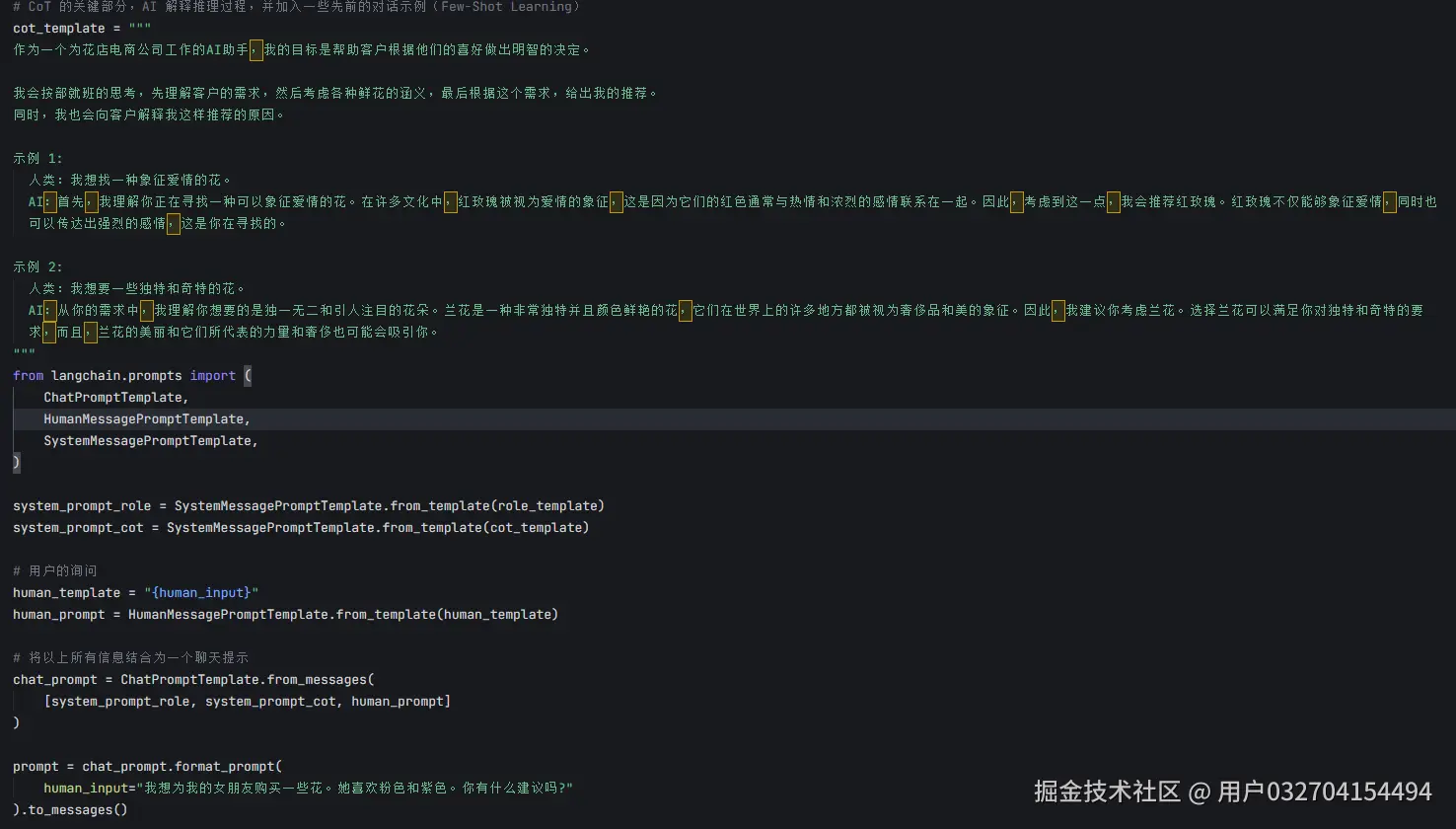
Task: Click 'ChatPromptTemplate.from_messages(' call
Action: 248,679
